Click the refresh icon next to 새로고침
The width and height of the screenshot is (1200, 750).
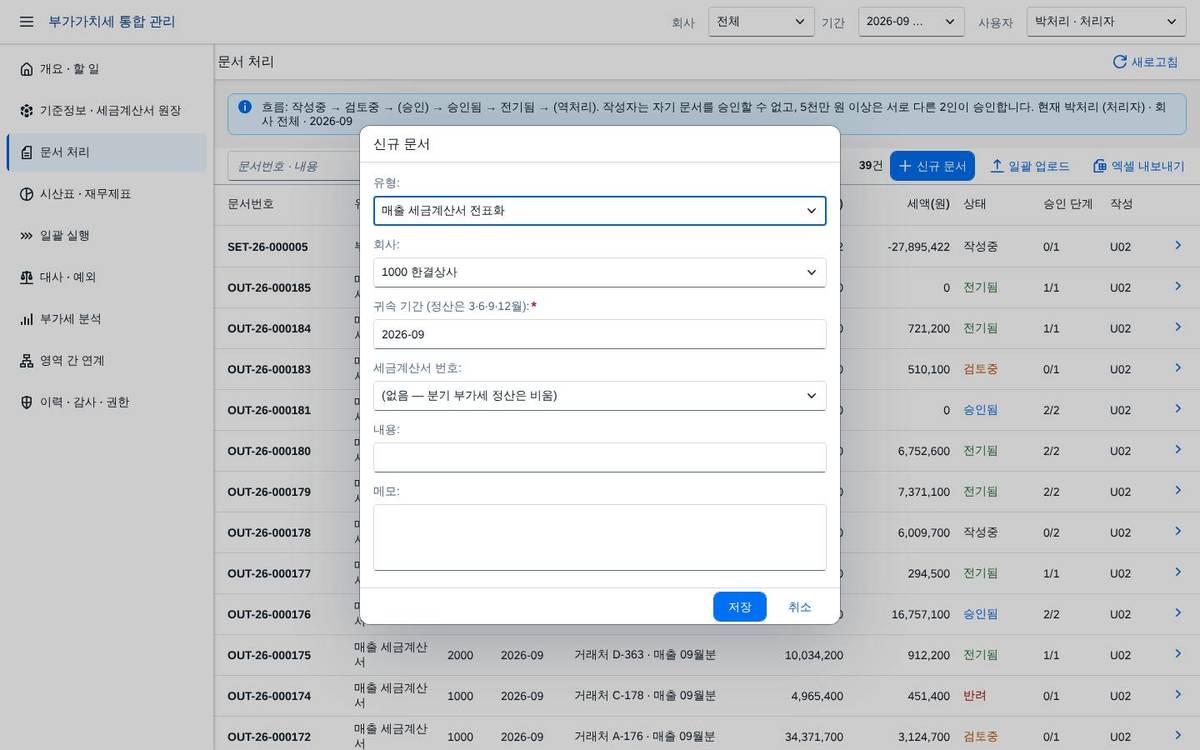point(1120,62)
